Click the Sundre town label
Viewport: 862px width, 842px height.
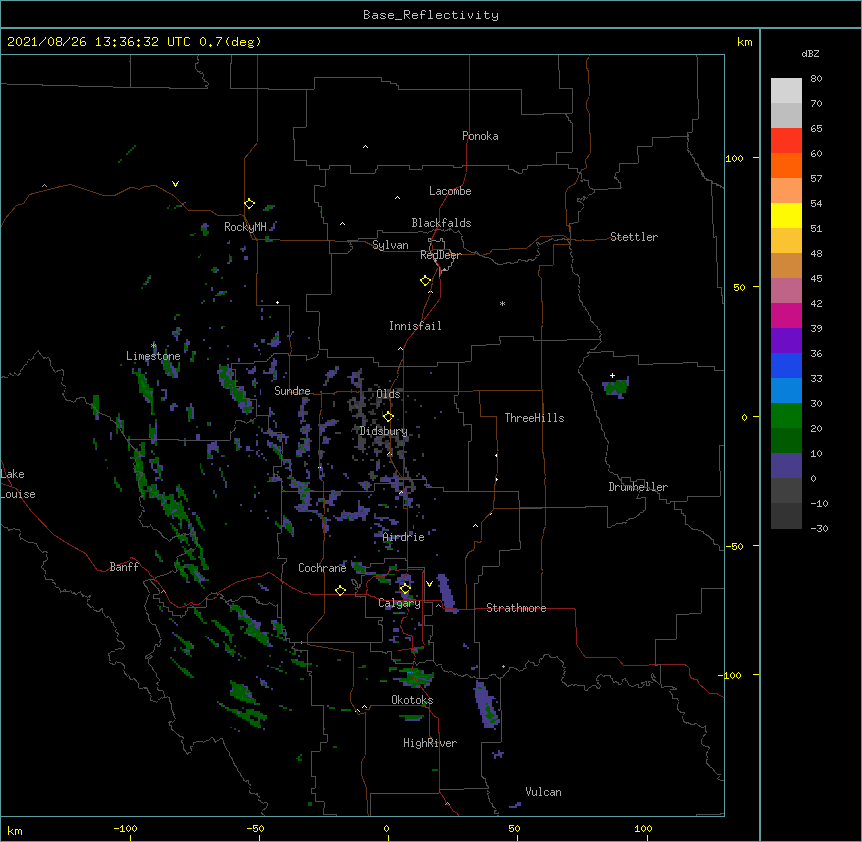coord(292,391)
